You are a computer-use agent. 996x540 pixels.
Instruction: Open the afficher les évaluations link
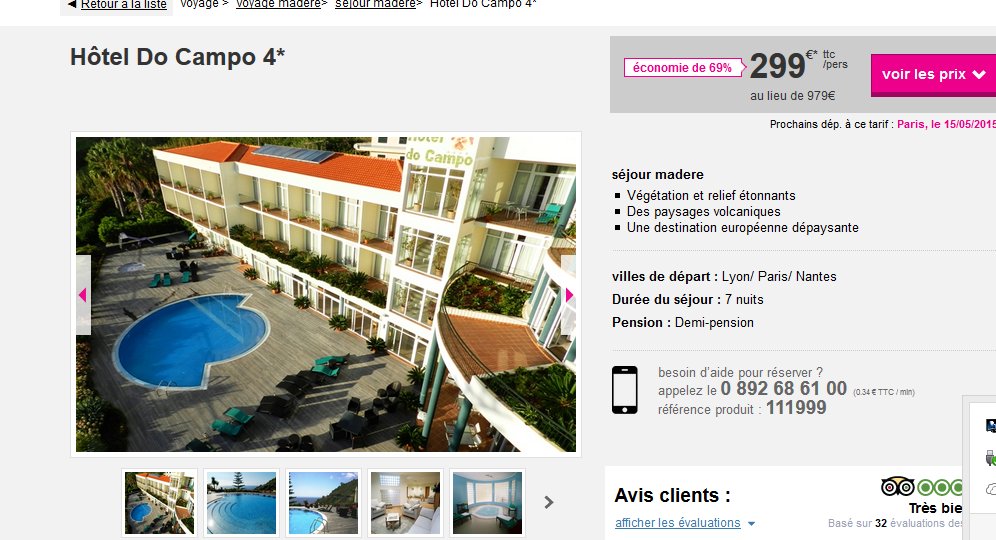[x=678, y=523]
